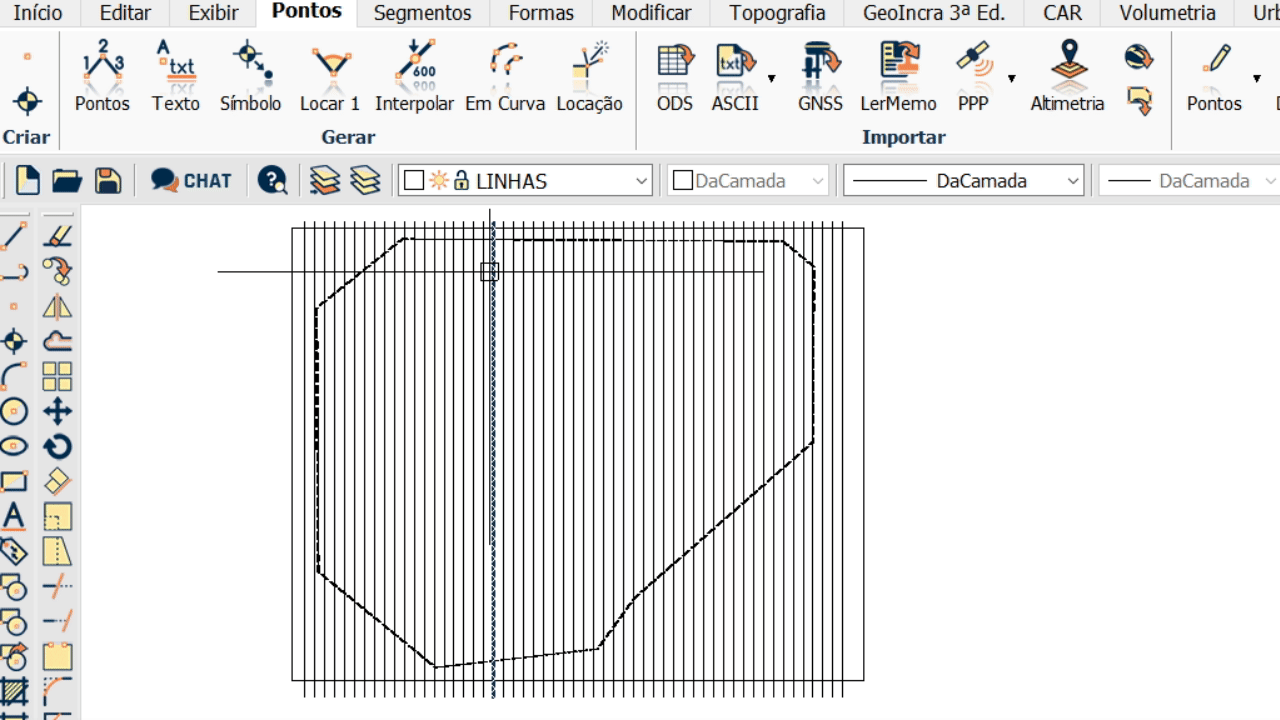Toggle the sun icon for LINHAS layer
Screen dimensions: 1280x720
[439, 181]
